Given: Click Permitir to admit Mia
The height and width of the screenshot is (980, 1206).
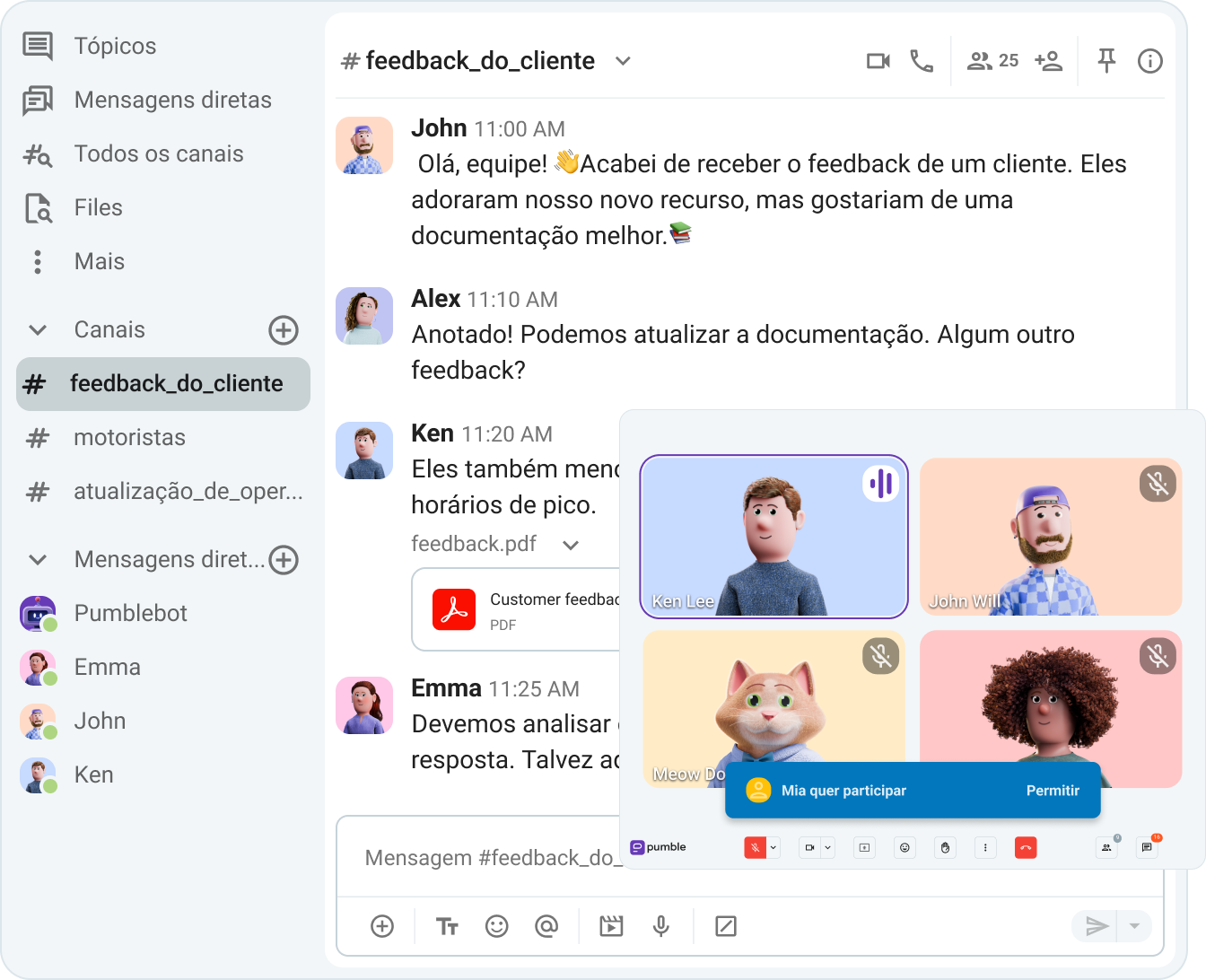Looking at the screenshot, I should pyautogui.click(x=1053, y=791).
